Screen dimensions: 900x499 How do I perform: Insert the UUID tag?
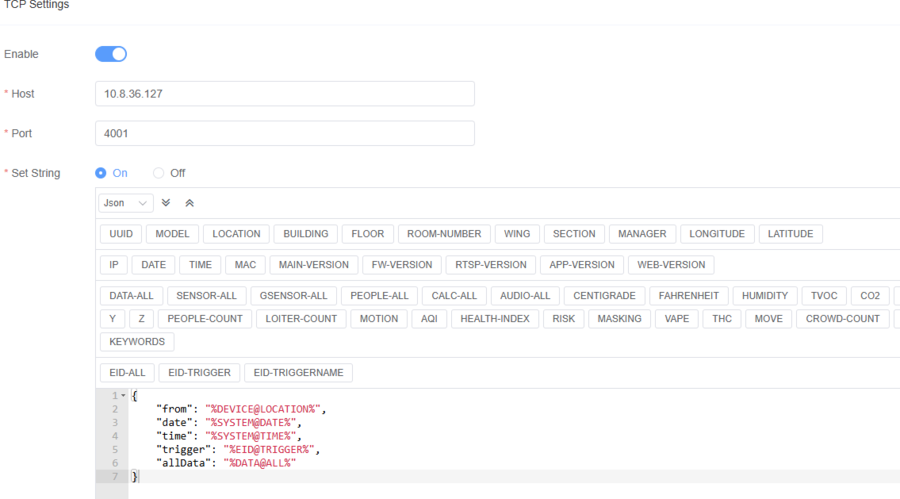[121, 234]
